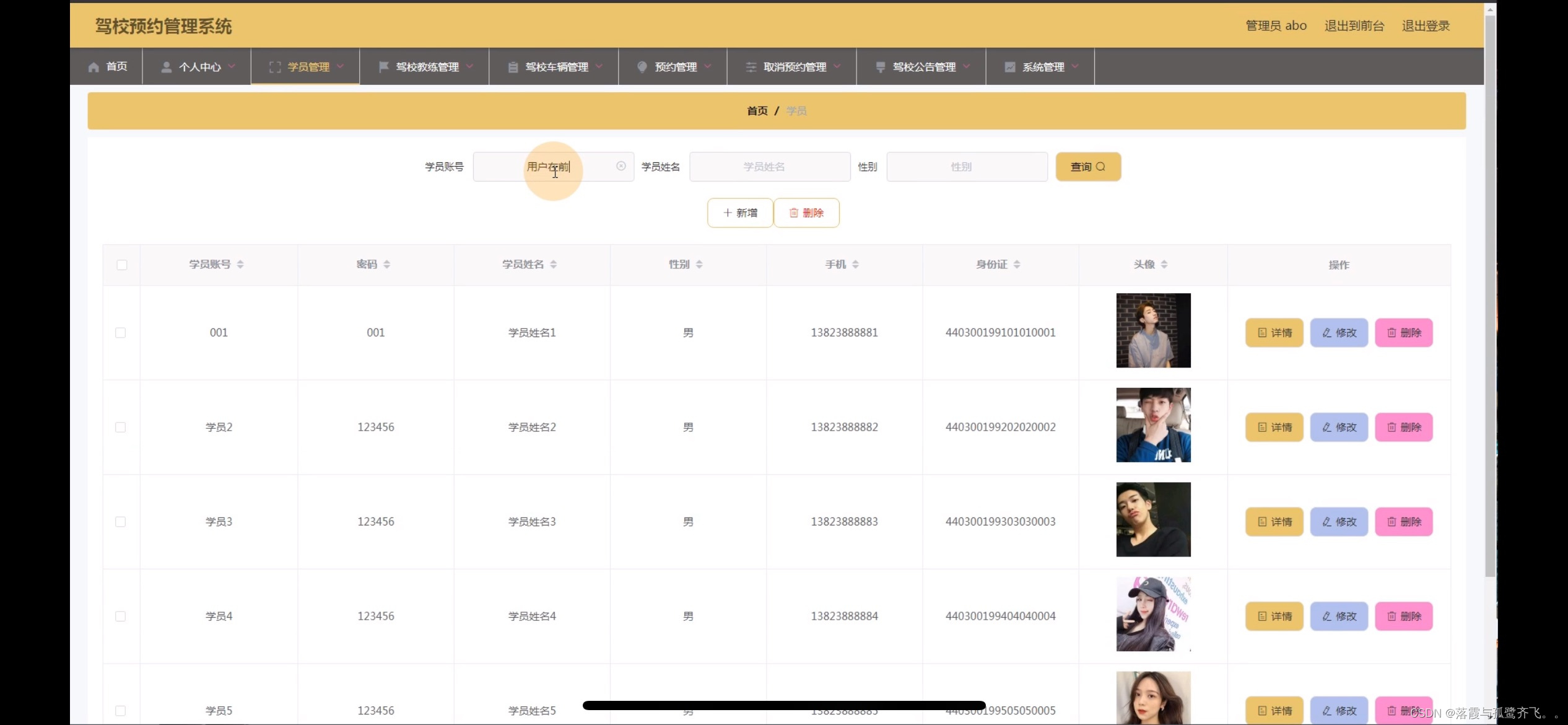
Task: Click 修改 for account 001 row
Action: tap(1339, 333)
